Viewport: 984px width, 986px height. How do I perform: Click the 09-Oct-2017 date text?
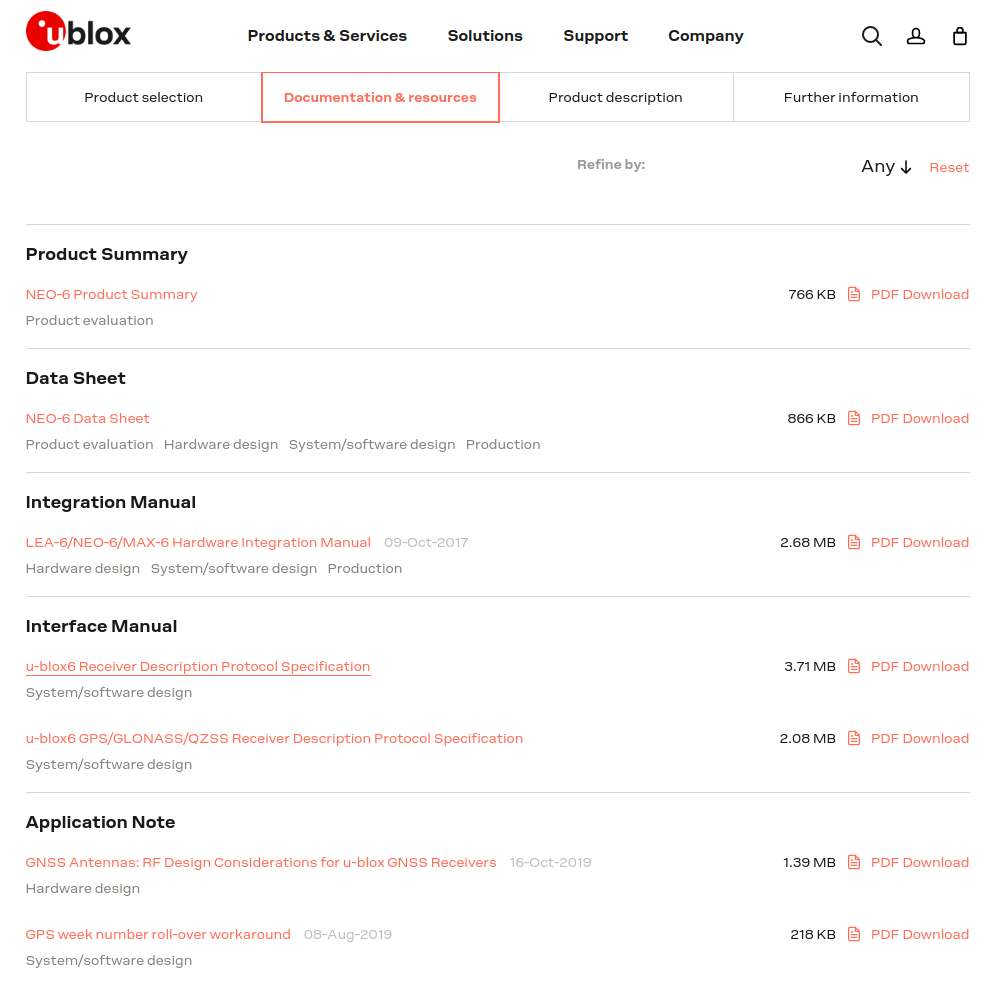(426, 542)
